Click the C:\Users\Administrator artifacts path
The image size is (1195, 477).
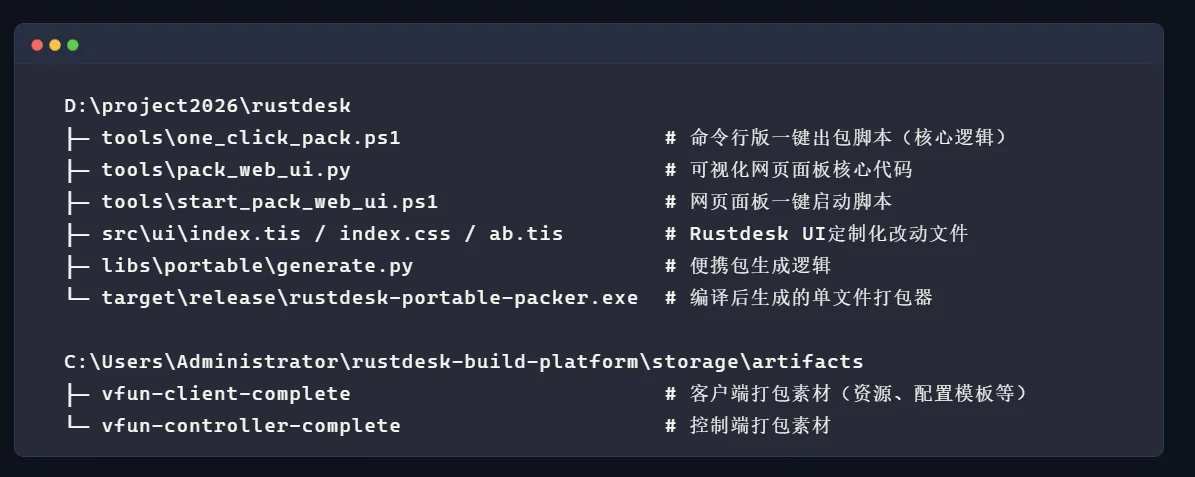(463, 361)
